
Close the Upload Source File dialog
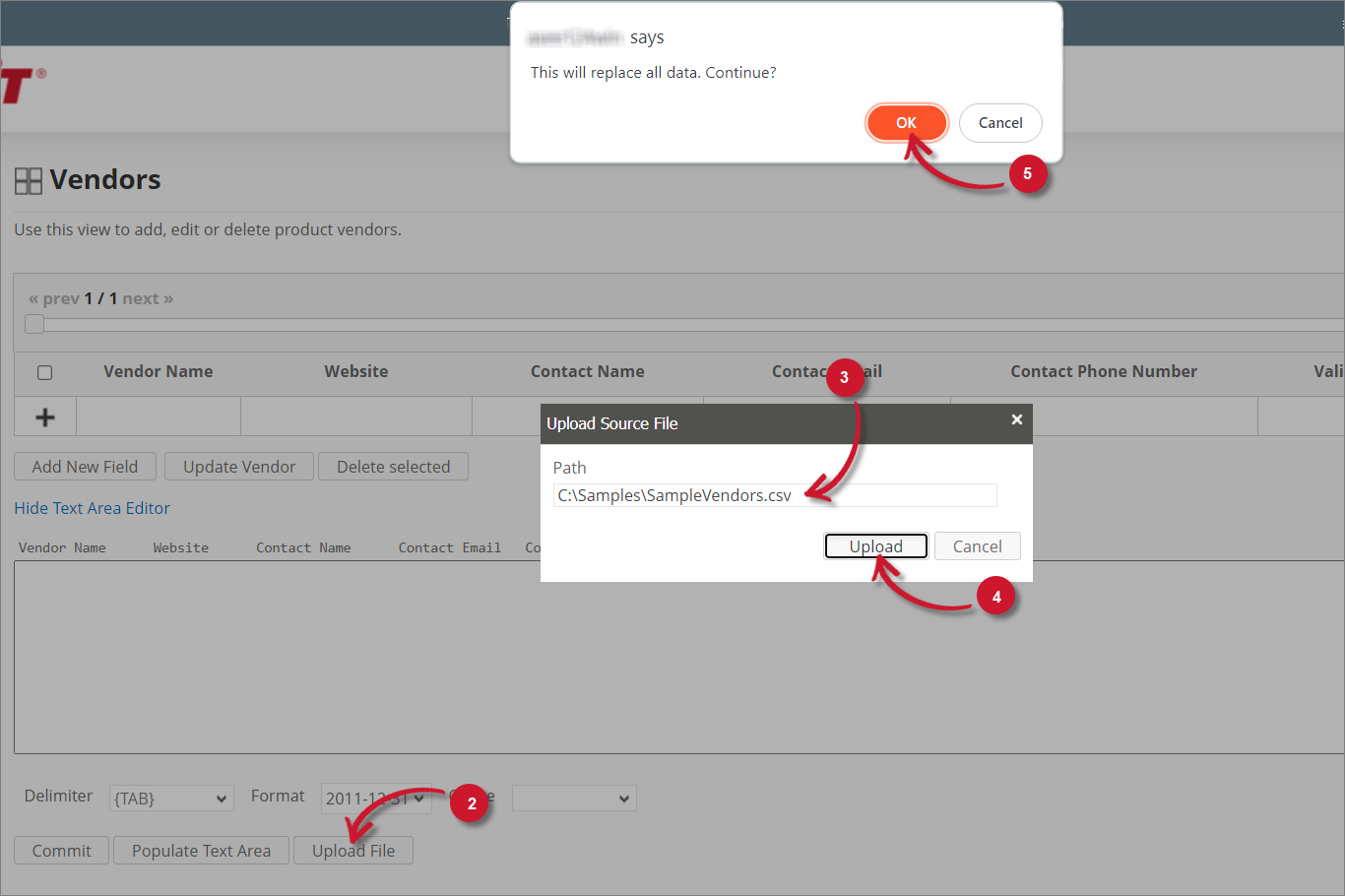[x=1016, y=419]
